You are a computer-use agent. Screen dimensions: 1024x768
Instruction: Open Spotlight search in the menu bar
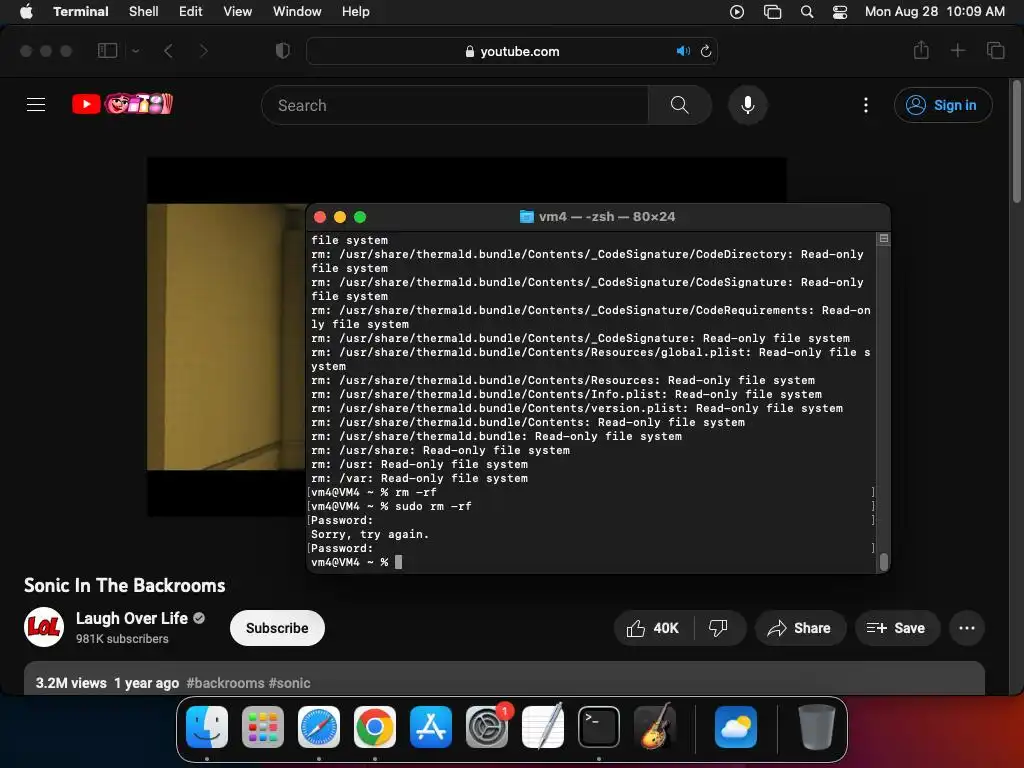click(x=807, y=12)
